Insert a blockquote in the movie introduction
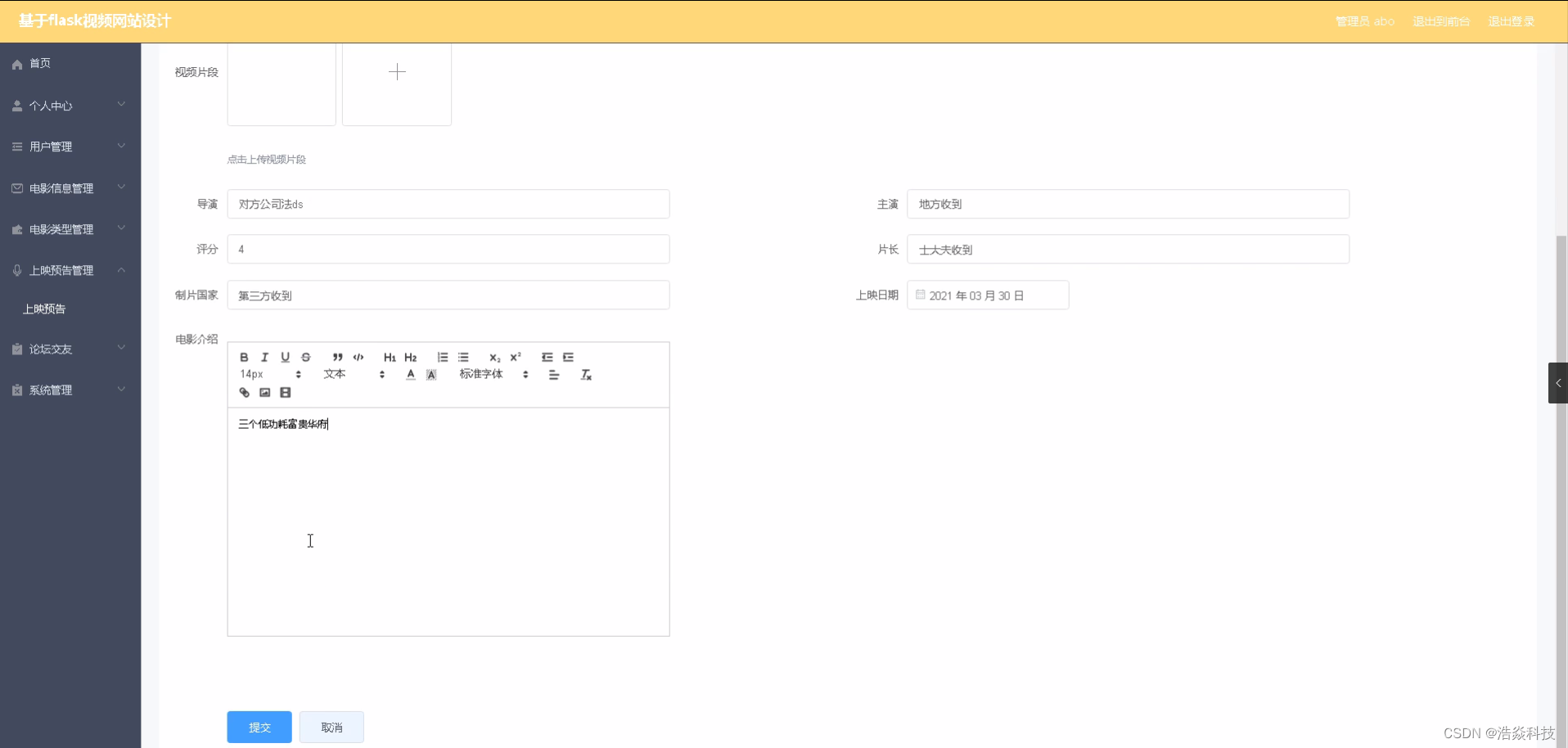Viewport: 1568px width, 748px height. pos(336,357)
